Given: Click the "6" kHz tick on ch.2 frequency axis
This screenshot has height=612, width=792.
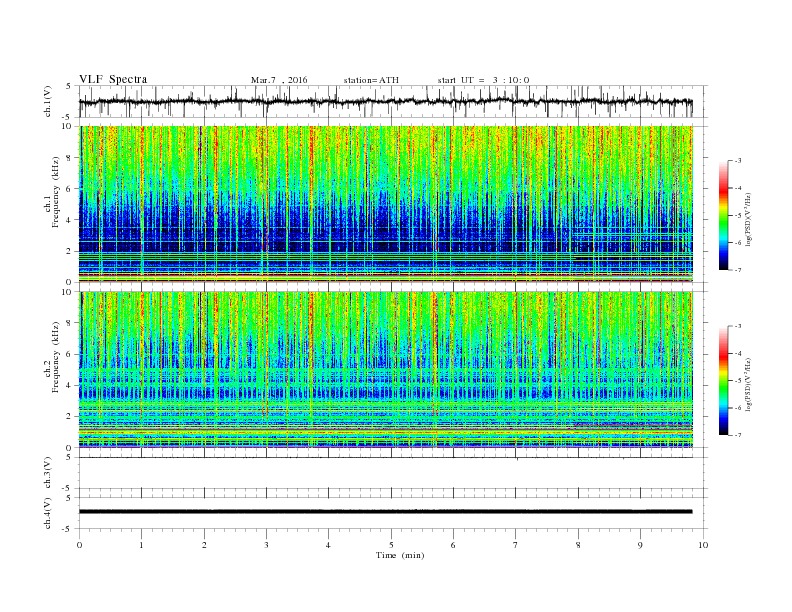Looking at the screenshot, I should point(70,354).
